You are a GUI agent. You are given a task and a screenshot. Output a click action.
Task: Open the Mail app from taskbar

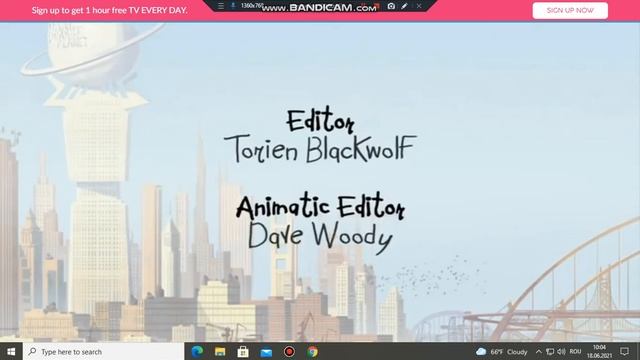[266, 351]
